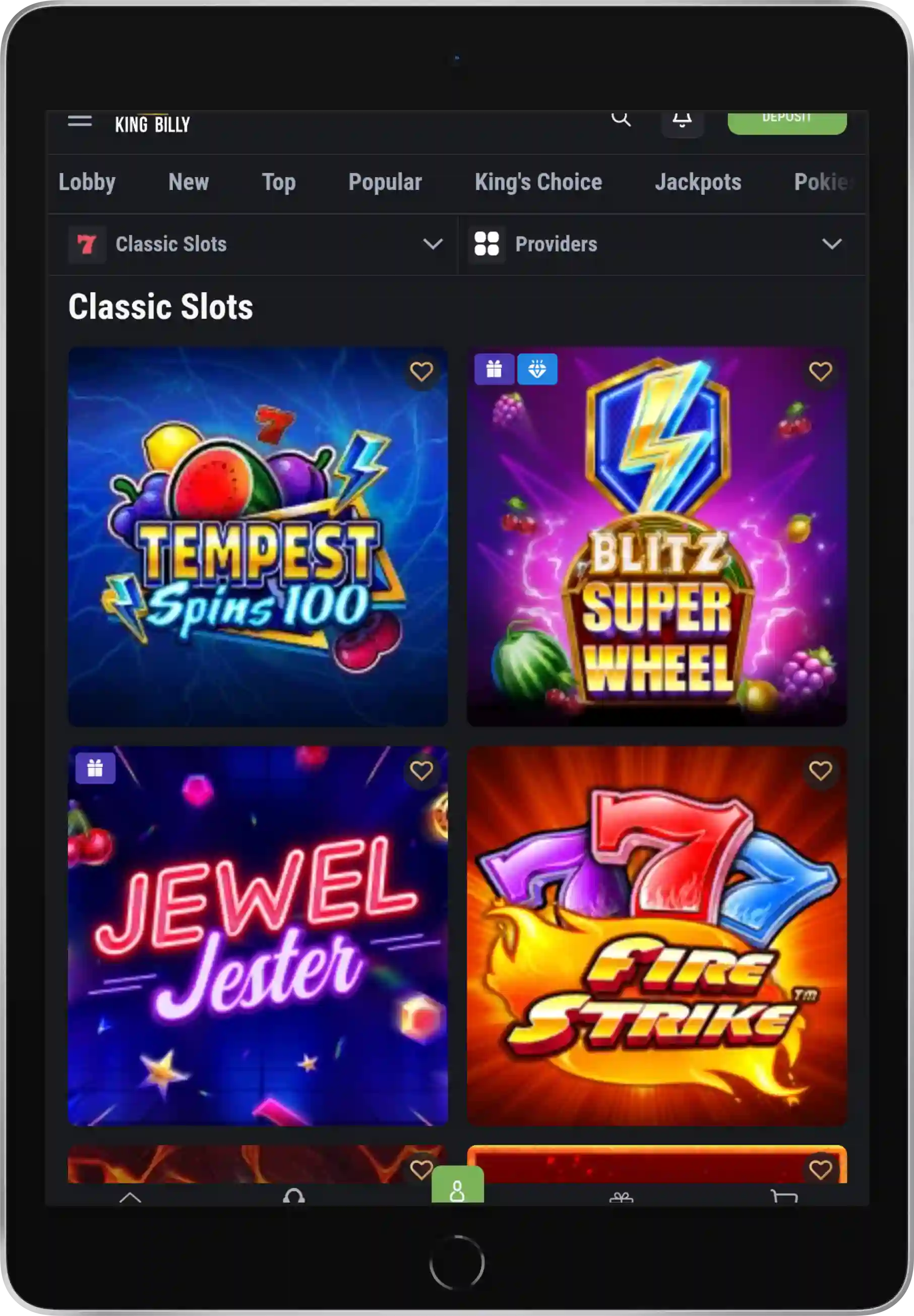Tap the diamond badge on Blitz Super Wheel
Viewport: 914px width, 1316px height.
pyautogui.click(x=536, y=370)
